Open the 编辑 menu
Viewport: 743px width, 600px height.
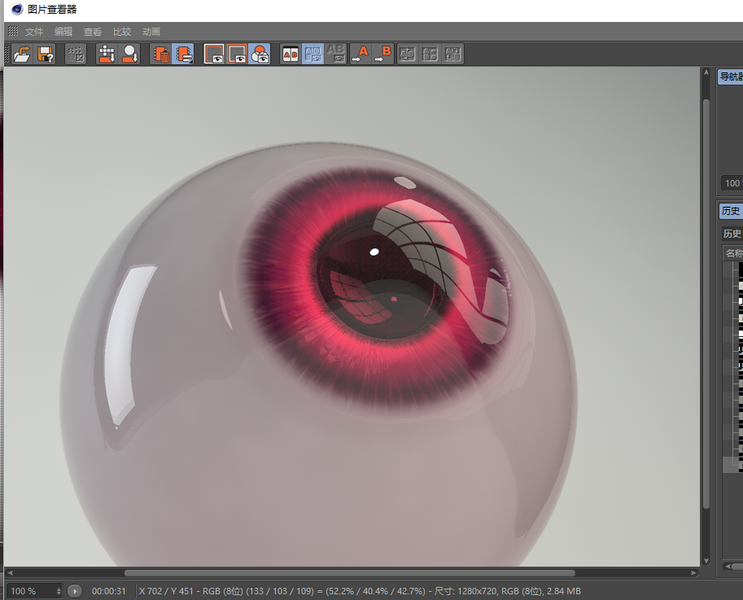coord(63,32)
